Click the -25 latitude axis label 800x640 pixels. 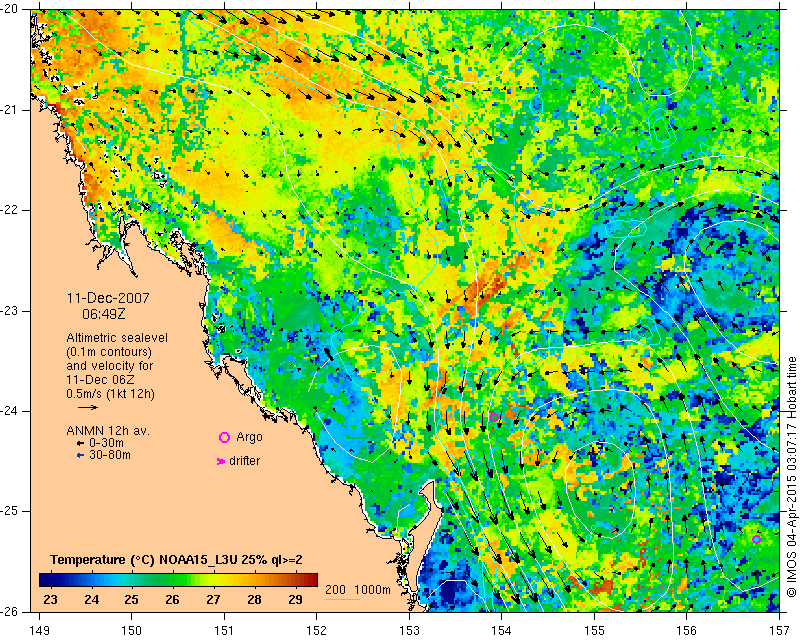point(10,511)
